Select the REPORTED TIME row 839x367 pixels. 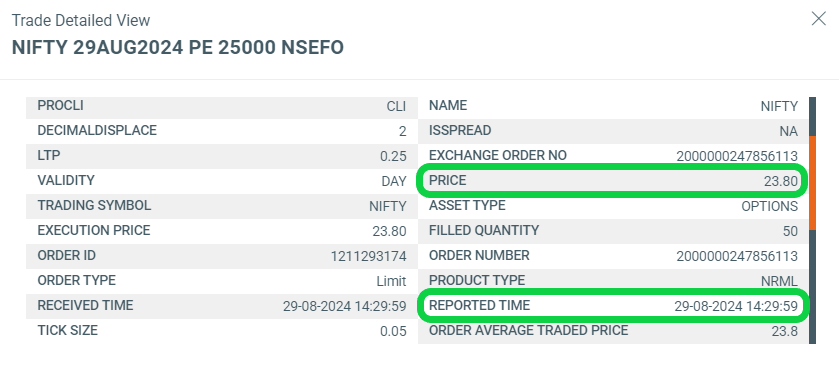(613, 306)
